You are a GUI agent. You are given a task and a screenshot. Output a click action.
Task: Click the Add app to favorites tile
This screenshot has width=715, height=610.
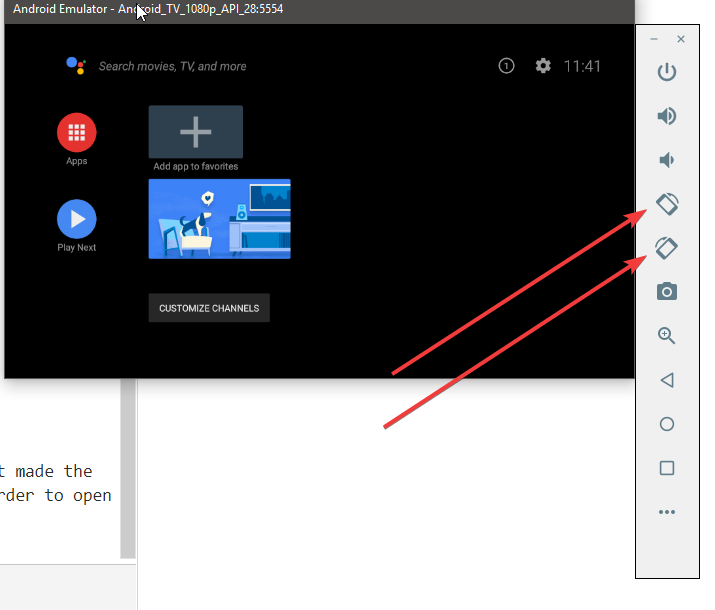click(x=196, y=132)
